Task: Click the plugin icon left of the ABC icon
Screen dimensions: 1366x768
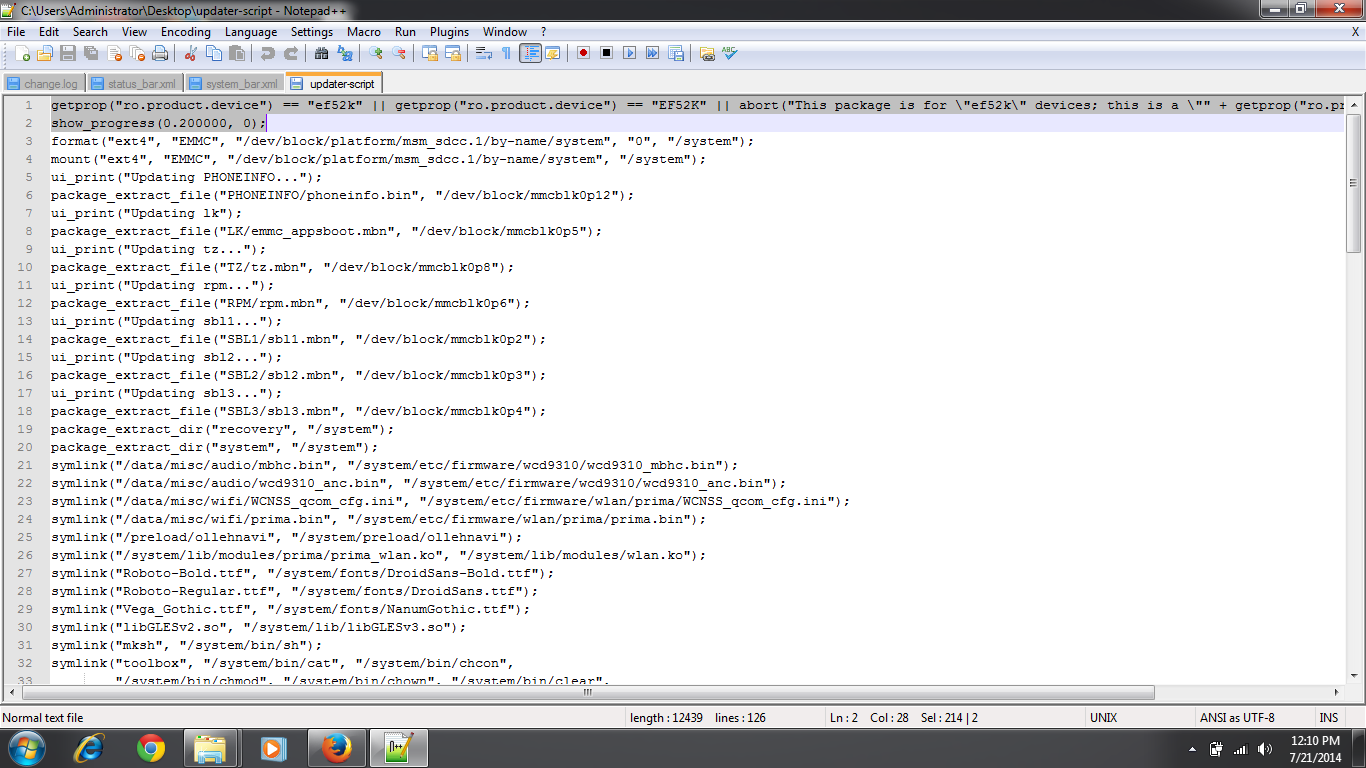Action: pos(707,53)
